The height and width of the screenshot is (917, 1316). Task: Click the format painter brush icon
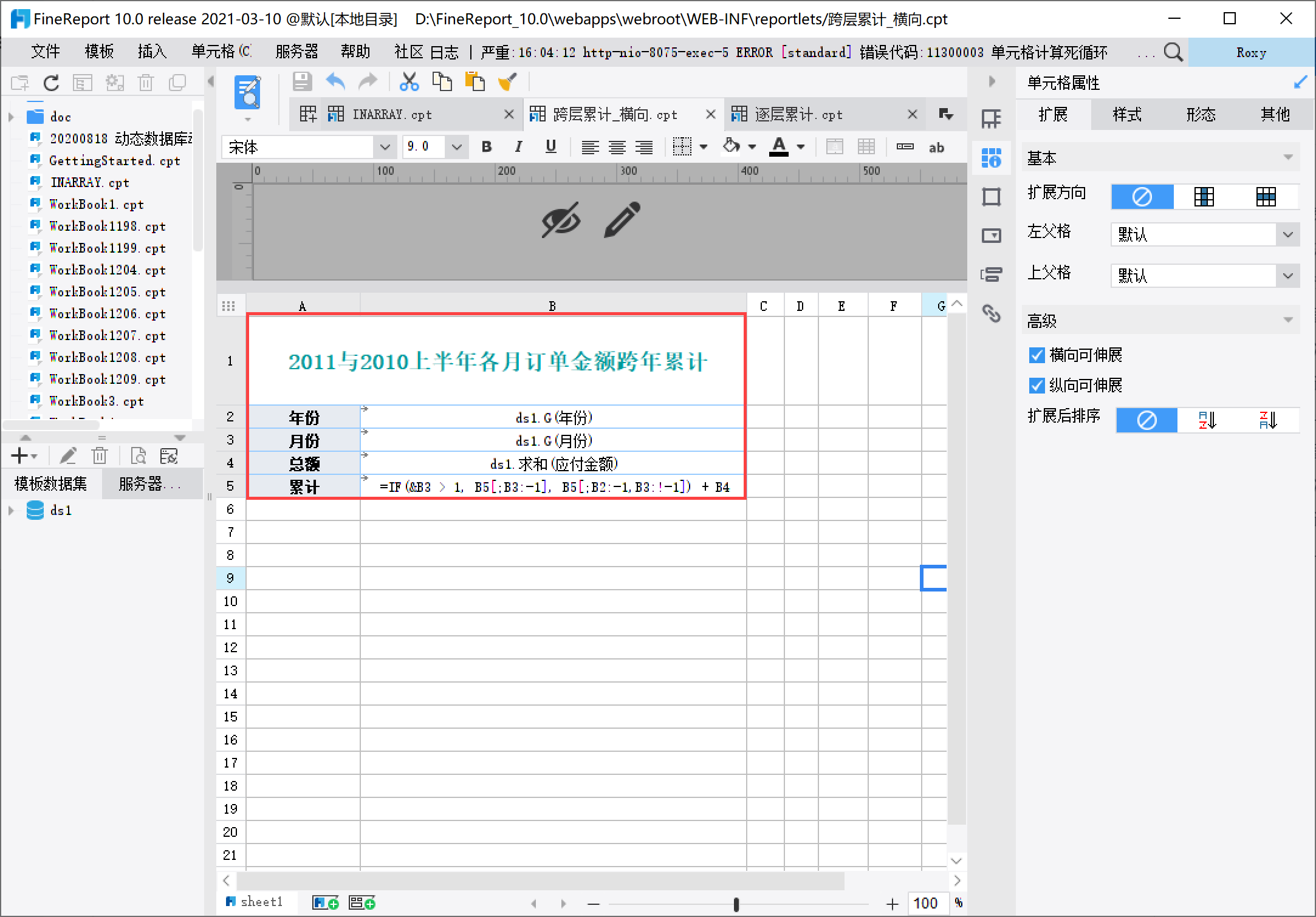(x=507, y=82)
